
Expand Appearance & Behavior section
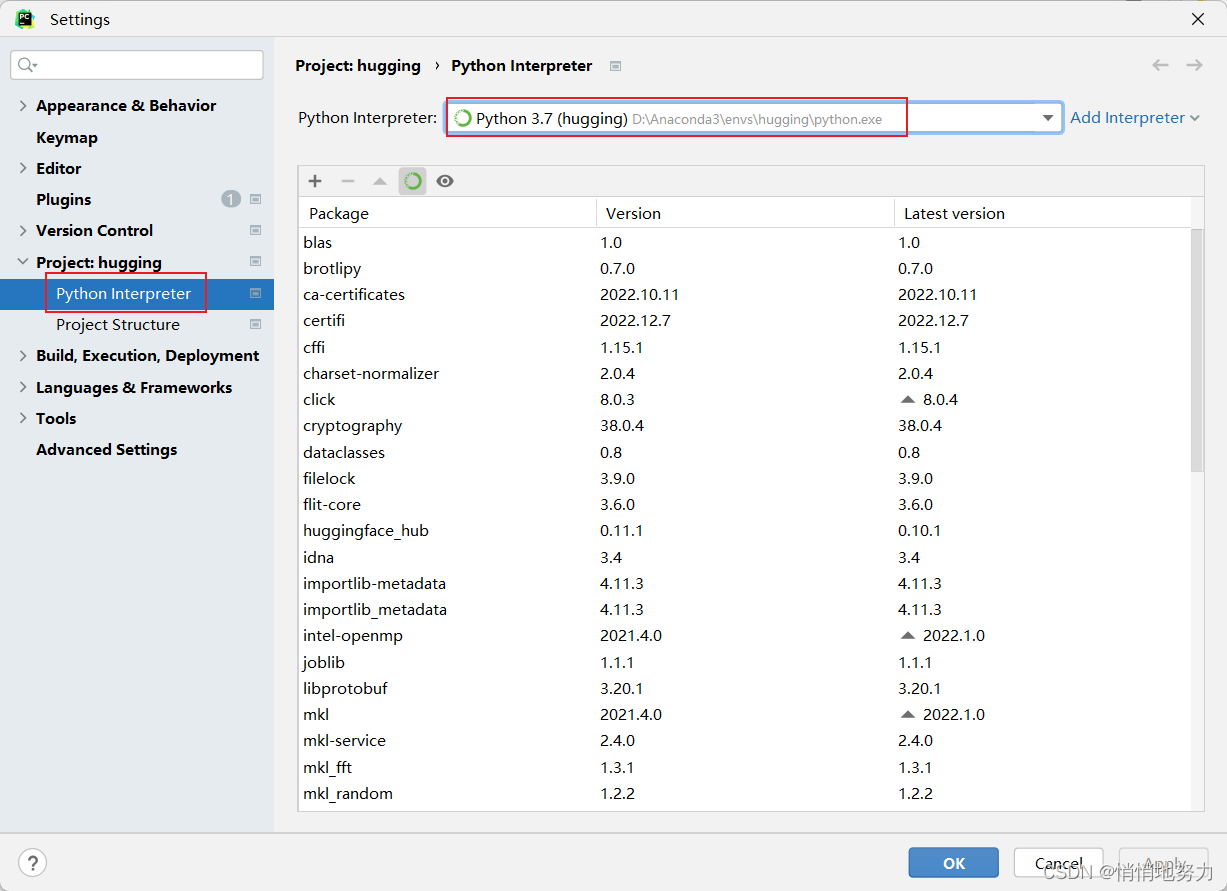click(23, 105)
